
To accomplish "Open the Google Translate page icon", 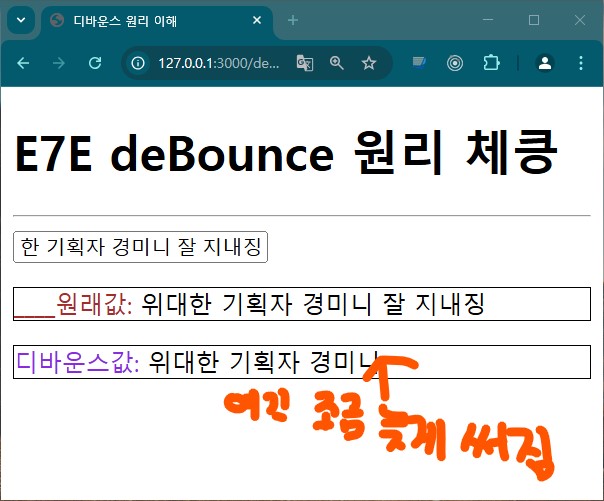I will [x=305, y=63].
